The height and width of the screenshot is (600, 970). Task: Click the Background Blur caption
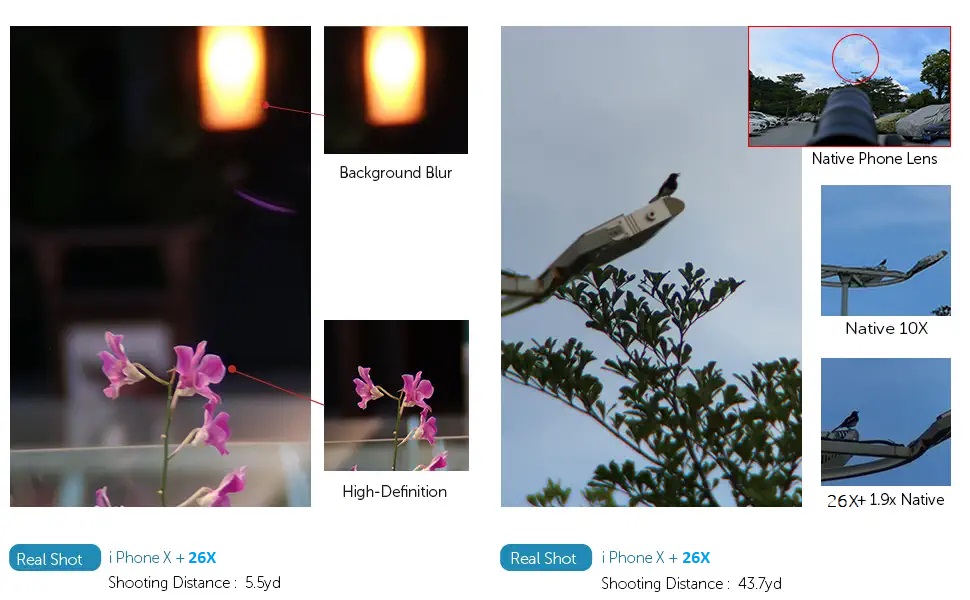396,173
